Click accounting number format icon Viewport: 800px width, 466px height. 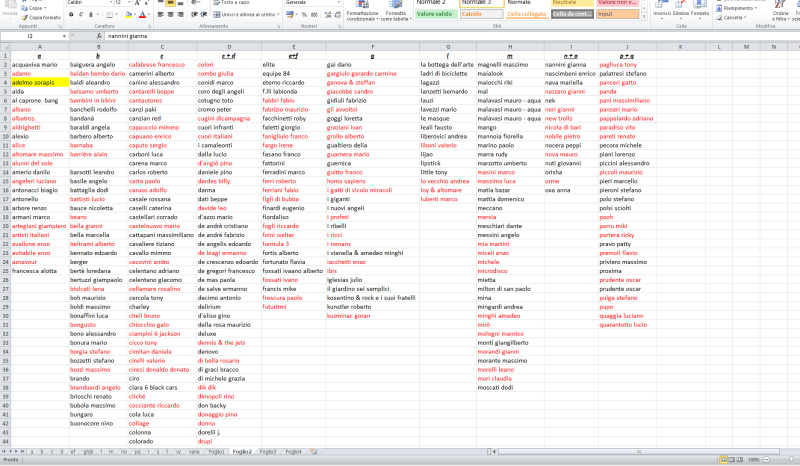290,15
